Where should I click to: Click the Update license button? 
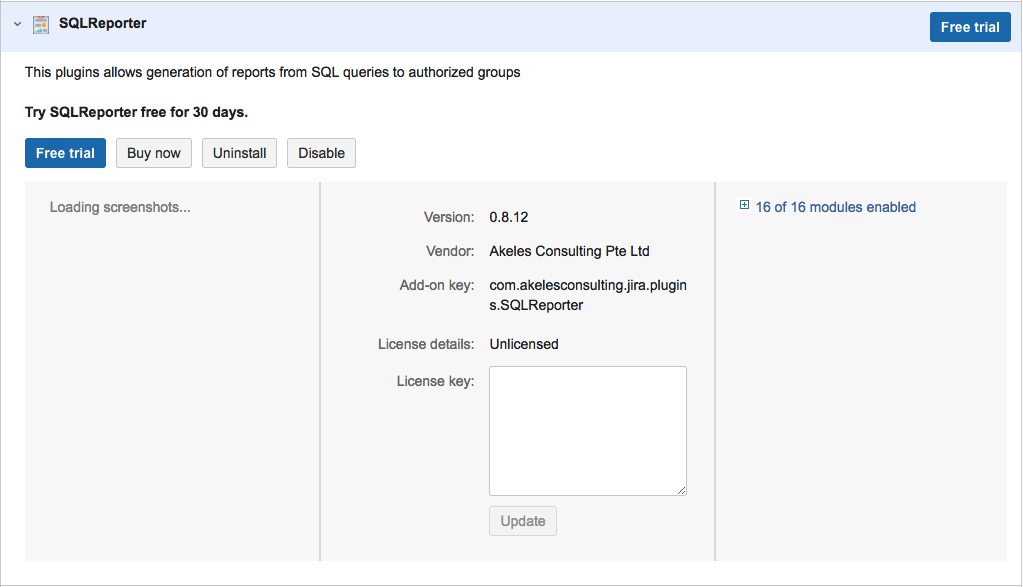click(x=522, y=521)
